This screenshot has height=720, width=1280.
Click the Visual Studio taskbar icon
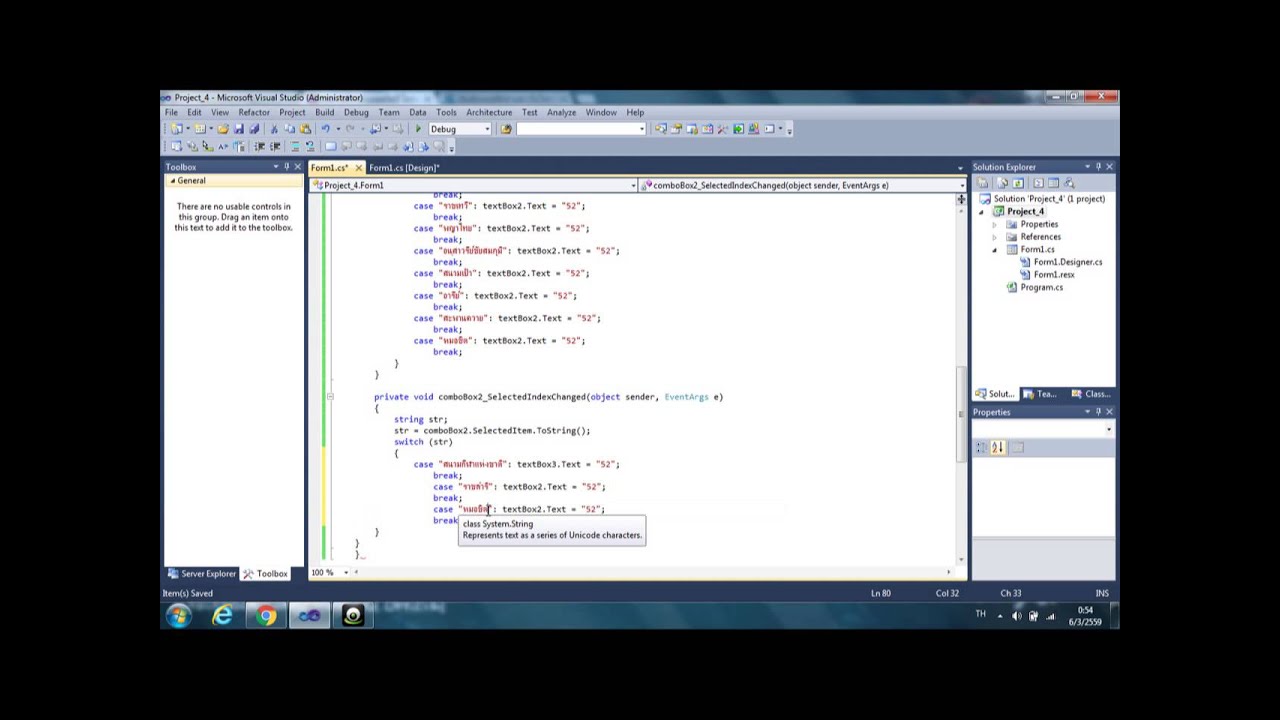[x=309, y=616]
